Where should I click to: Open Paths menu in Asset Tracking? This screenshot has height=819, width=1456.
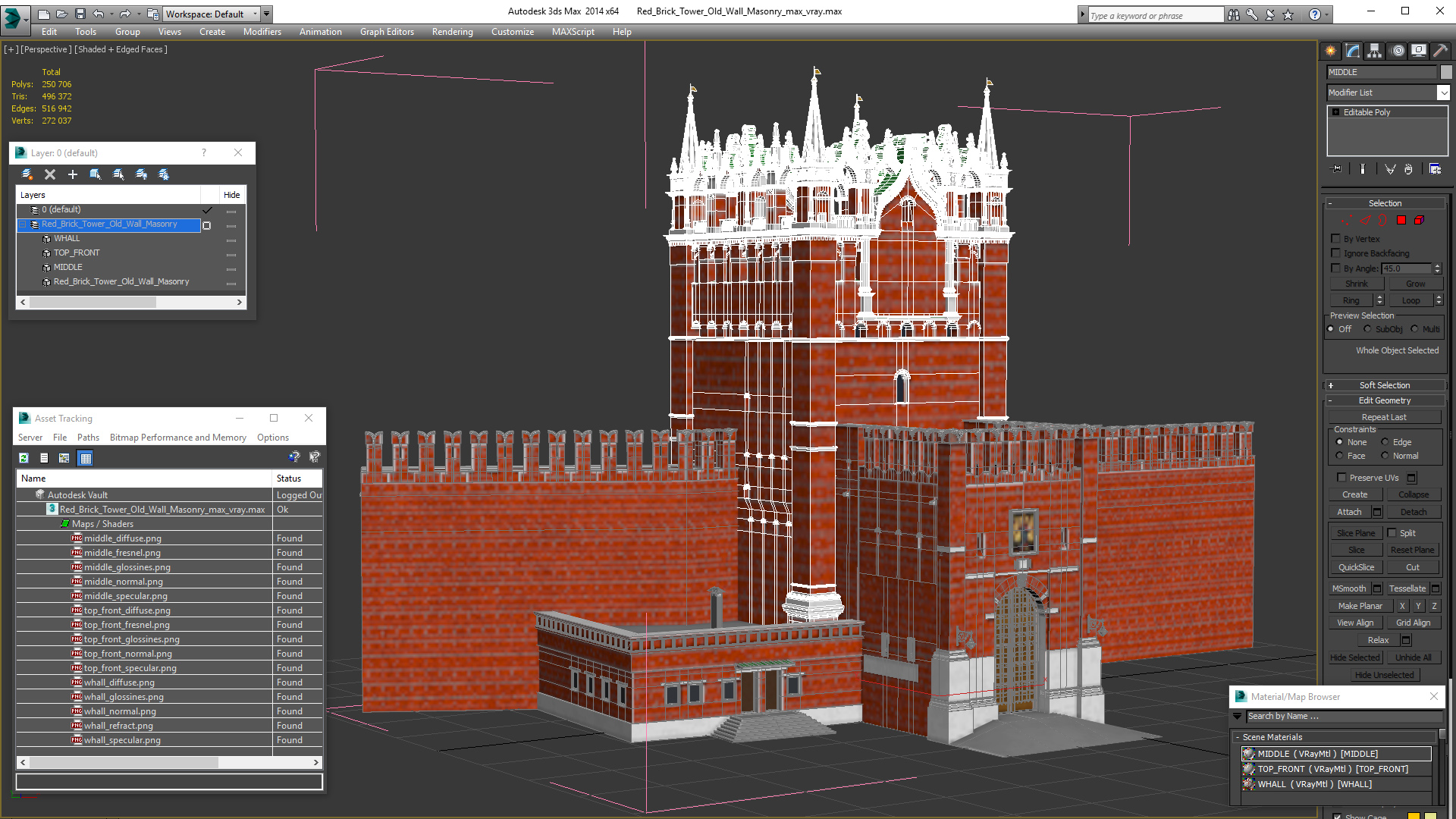[88, 438]
